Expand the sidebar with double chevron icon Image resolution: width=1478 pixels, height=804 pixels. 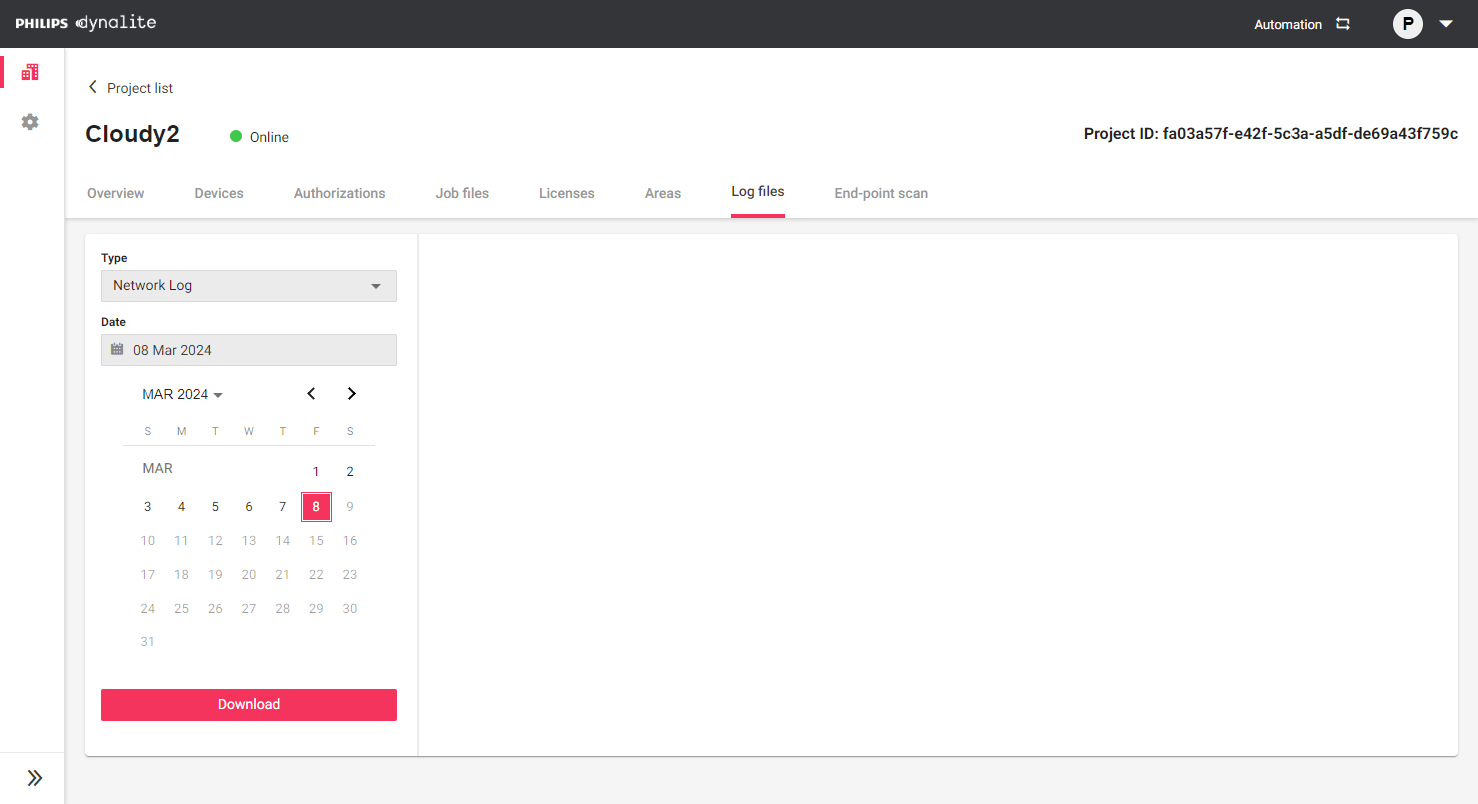point(34,778)
